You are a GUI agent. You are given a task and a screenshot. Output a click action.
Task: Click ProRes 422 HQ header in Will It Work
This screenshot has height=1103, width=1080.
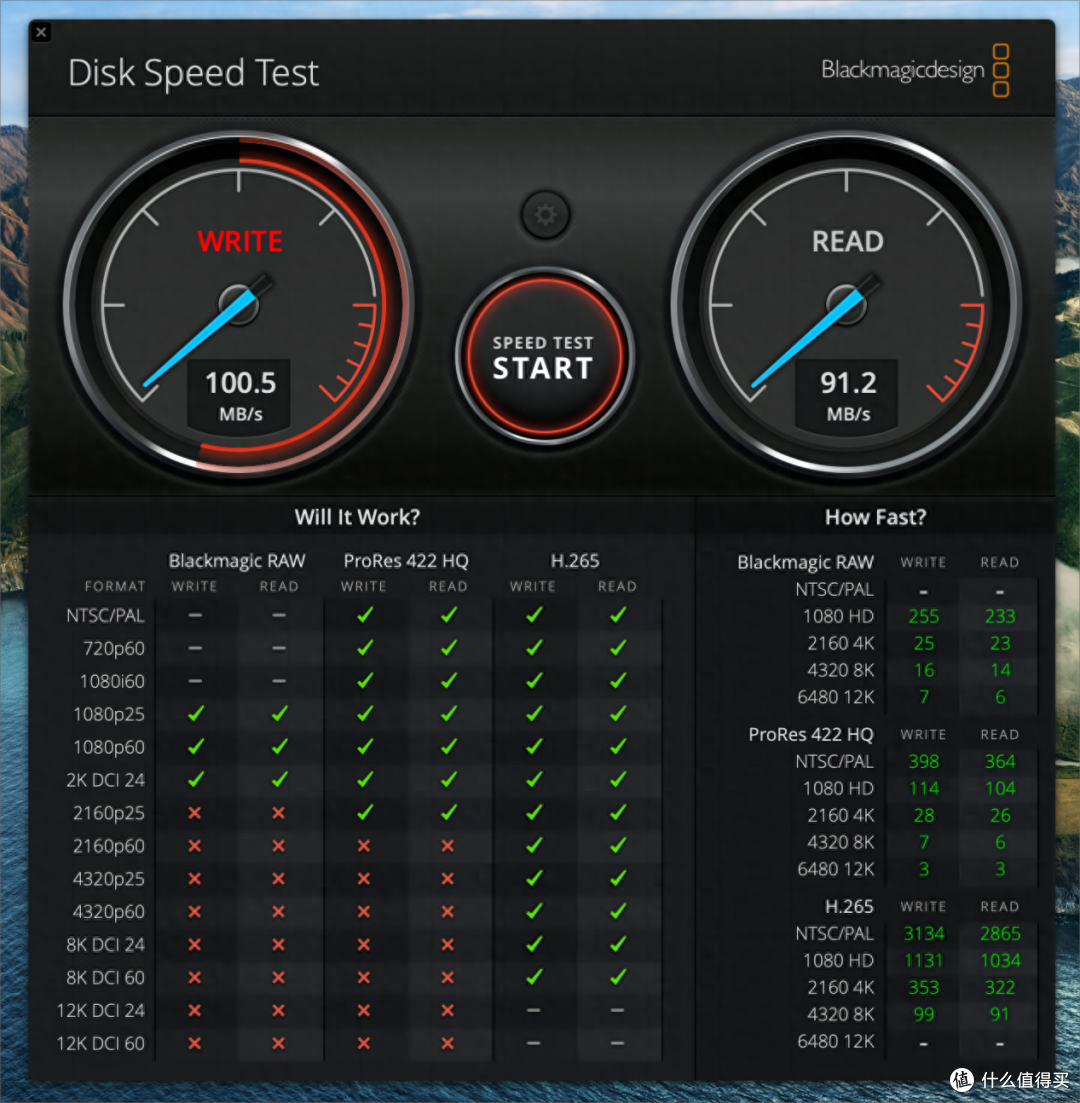tap(406, 561)
